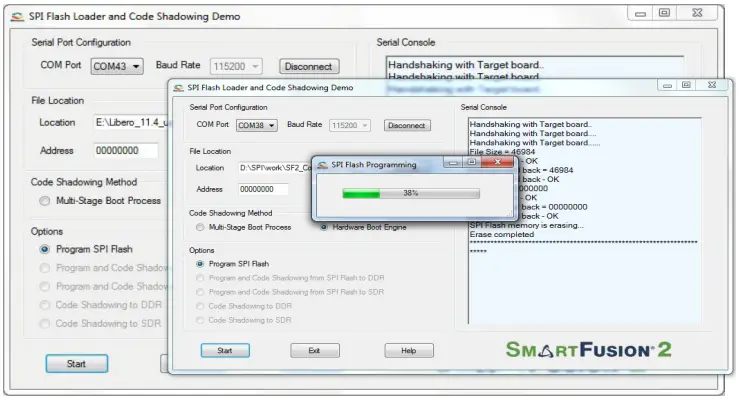741x398 pixels.
Task: Open the COM38 port dropdown
Action: coord(257,125)
